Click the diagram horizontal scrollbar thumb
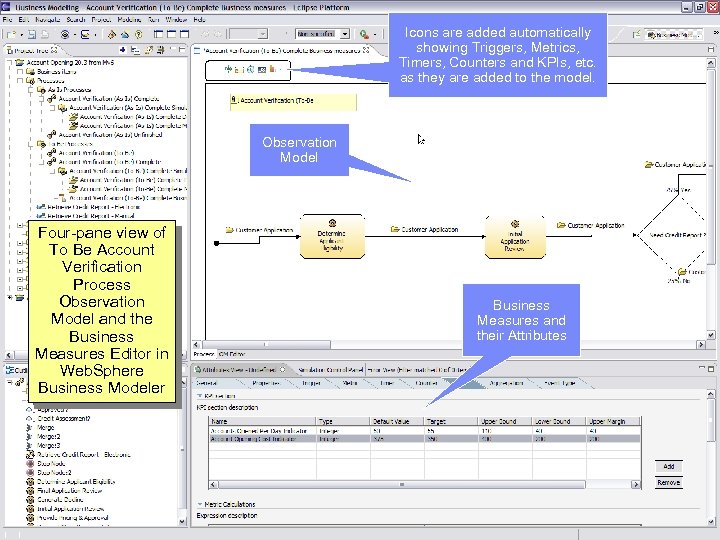This screenshot has height=540, width=720. [266, 344]
